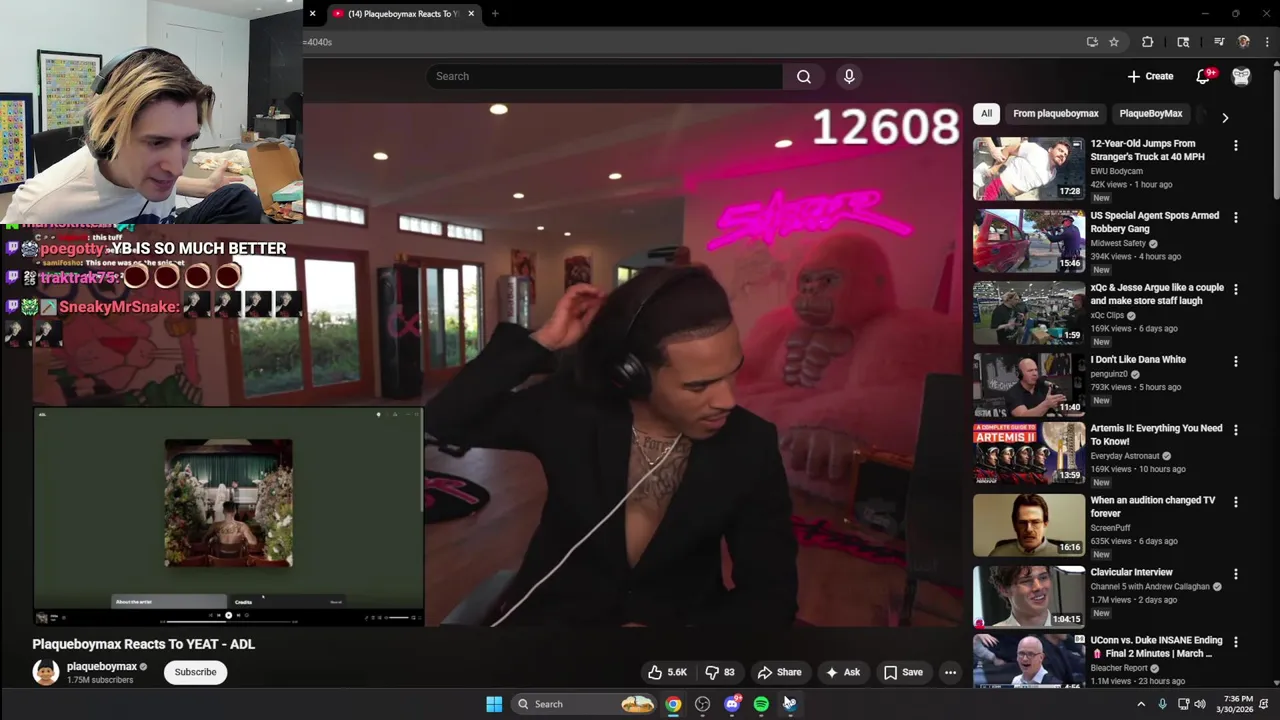The width and height of the screenshot is (1280, 720).
Task: Start voice search with microphone icon
Action: (849, 76)
